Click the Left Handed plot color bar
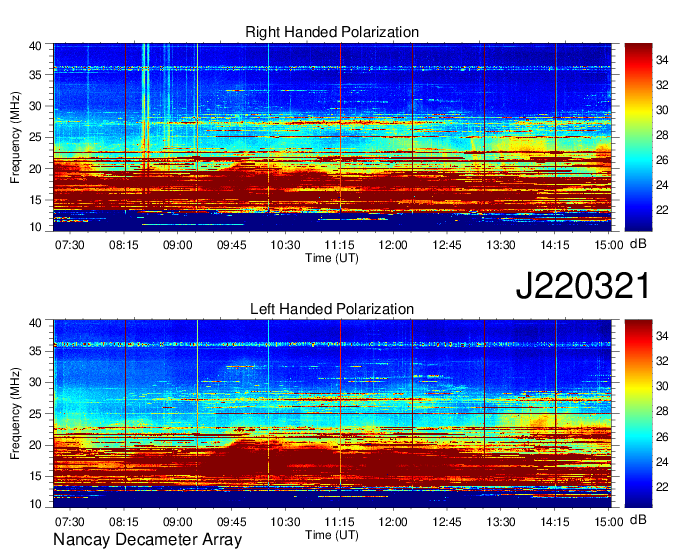The width and height of the screenshot is (680, 552). (638, 413)
